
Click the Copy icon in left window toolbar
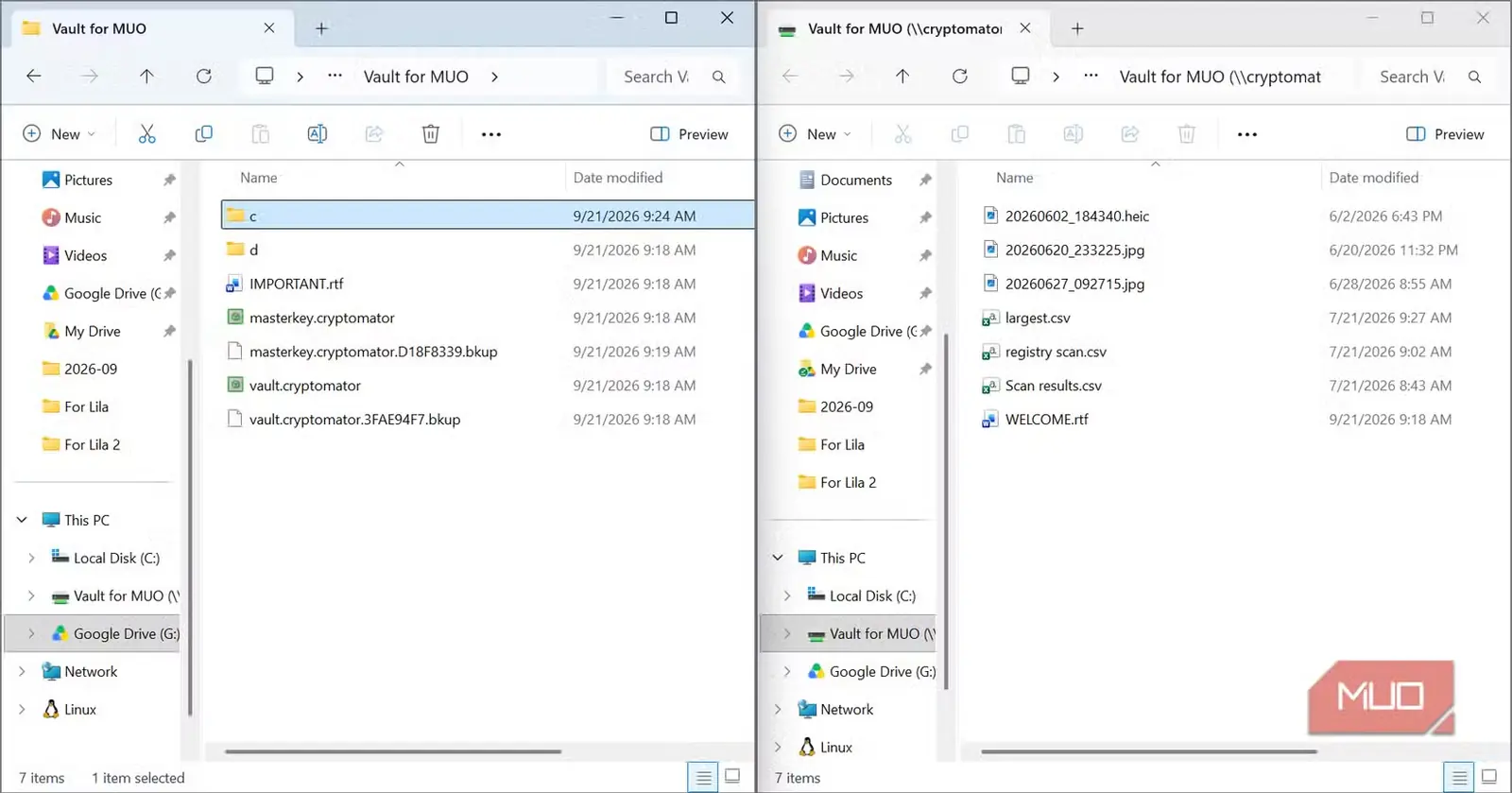203,134
